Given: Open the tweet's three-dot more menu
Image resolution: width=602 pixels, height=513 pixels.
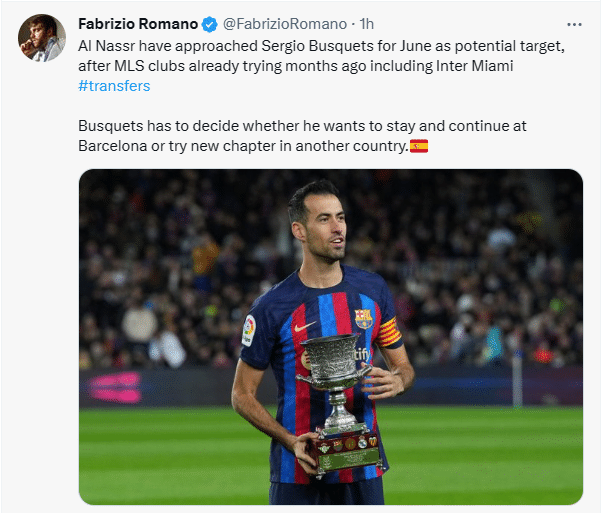Looking at the screenshot, I should [x=573, y=23].
